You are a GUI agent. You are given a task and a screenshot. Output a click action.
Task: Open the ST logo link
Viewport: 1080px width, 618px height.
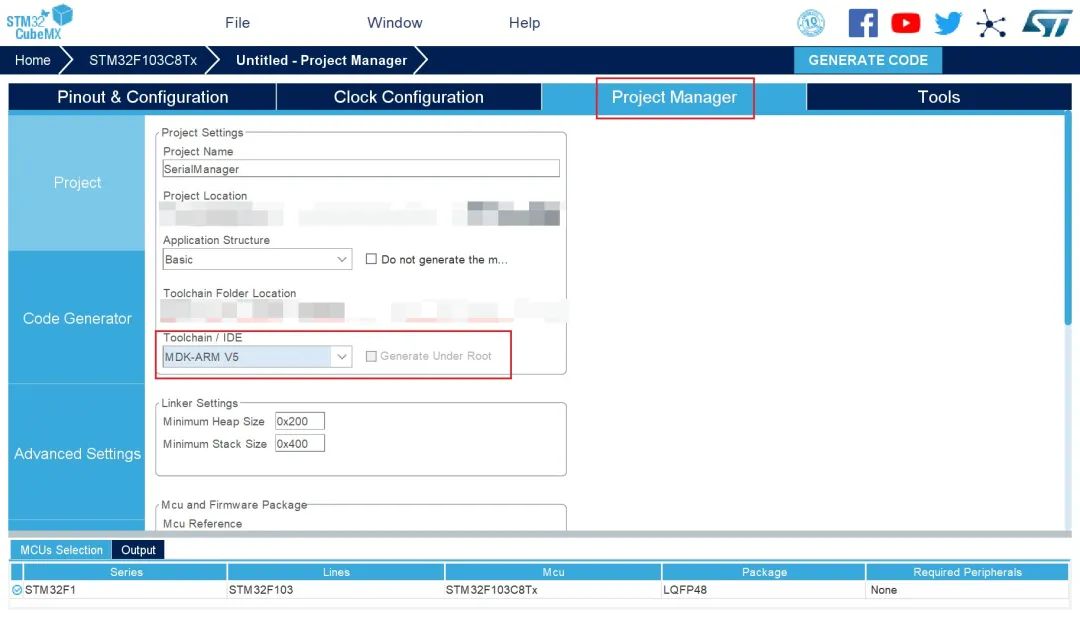(1048, 23)
